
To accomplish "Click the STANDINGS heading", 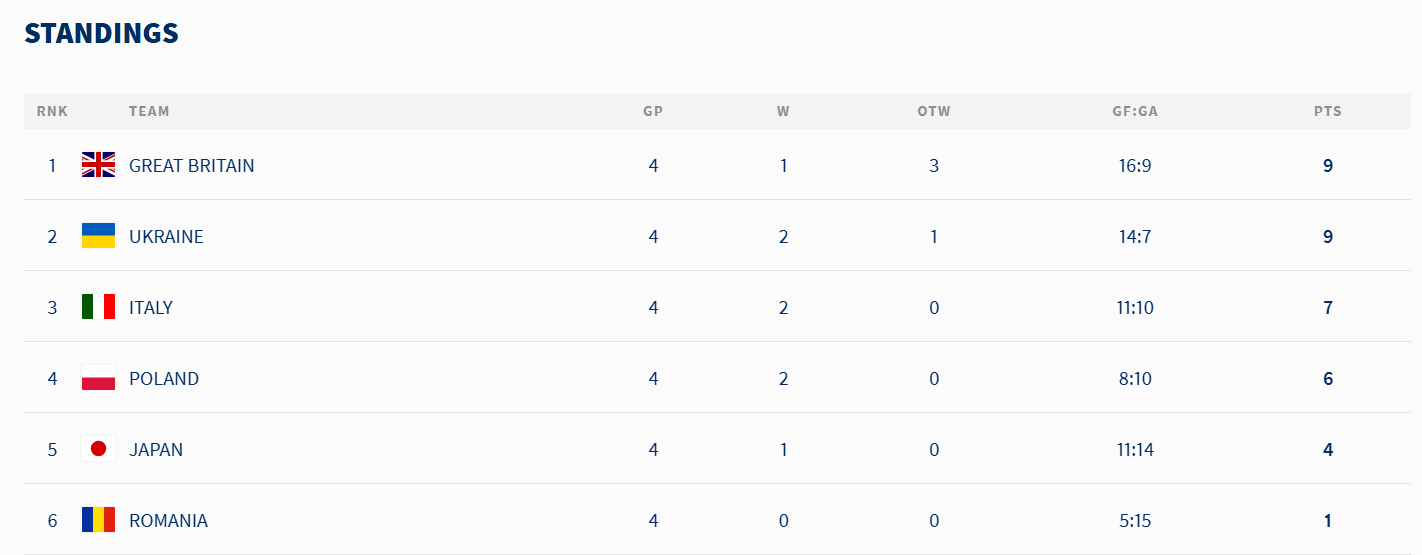I will pyautogui.click(x=101, y=33).
